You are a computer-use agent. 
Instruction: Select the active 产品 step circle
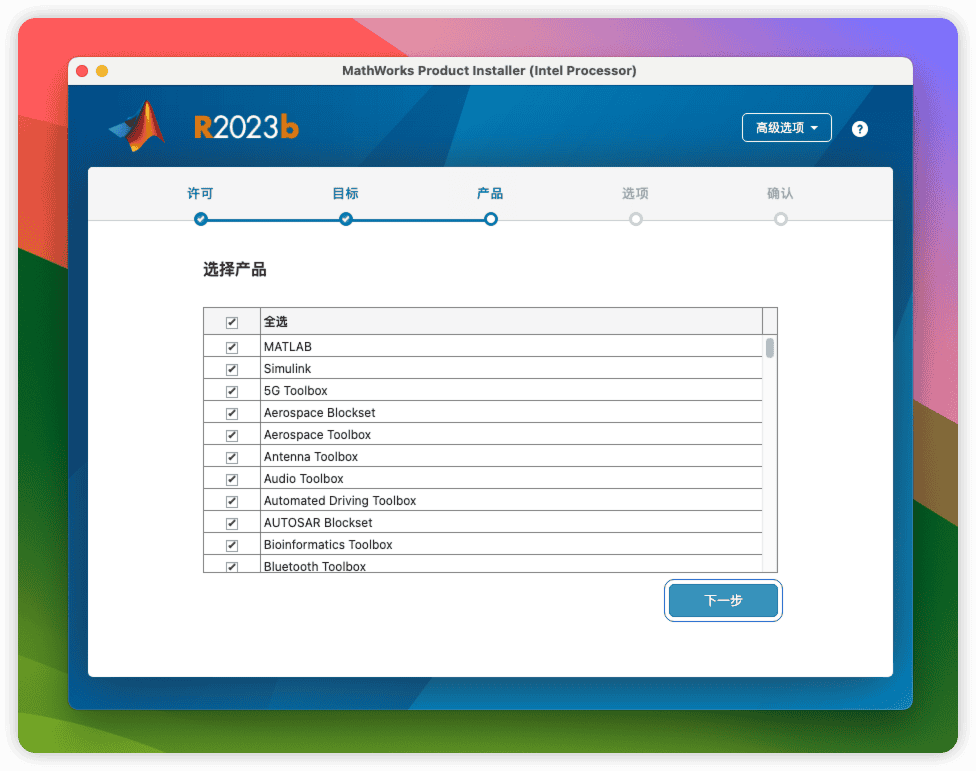[x=490, y=219]
